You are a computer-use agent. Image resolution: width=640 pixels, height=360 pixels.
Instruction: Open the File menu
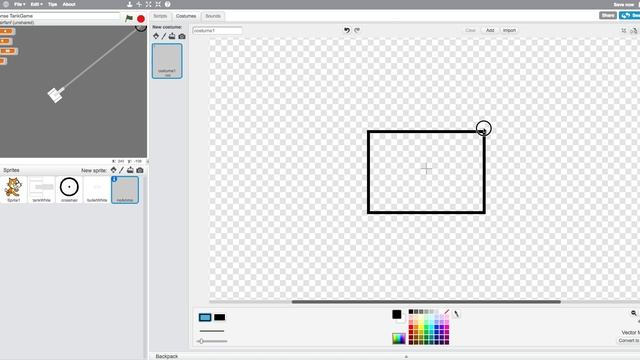[x=19, y=4]
